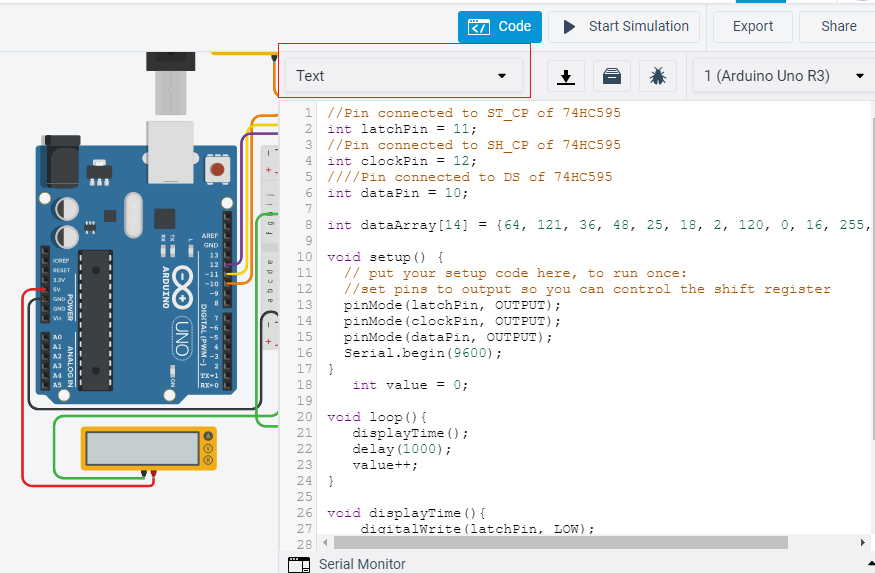Start the circuit simulation
The height and width of the screenshot is (573, 875).
pos(624,27)
